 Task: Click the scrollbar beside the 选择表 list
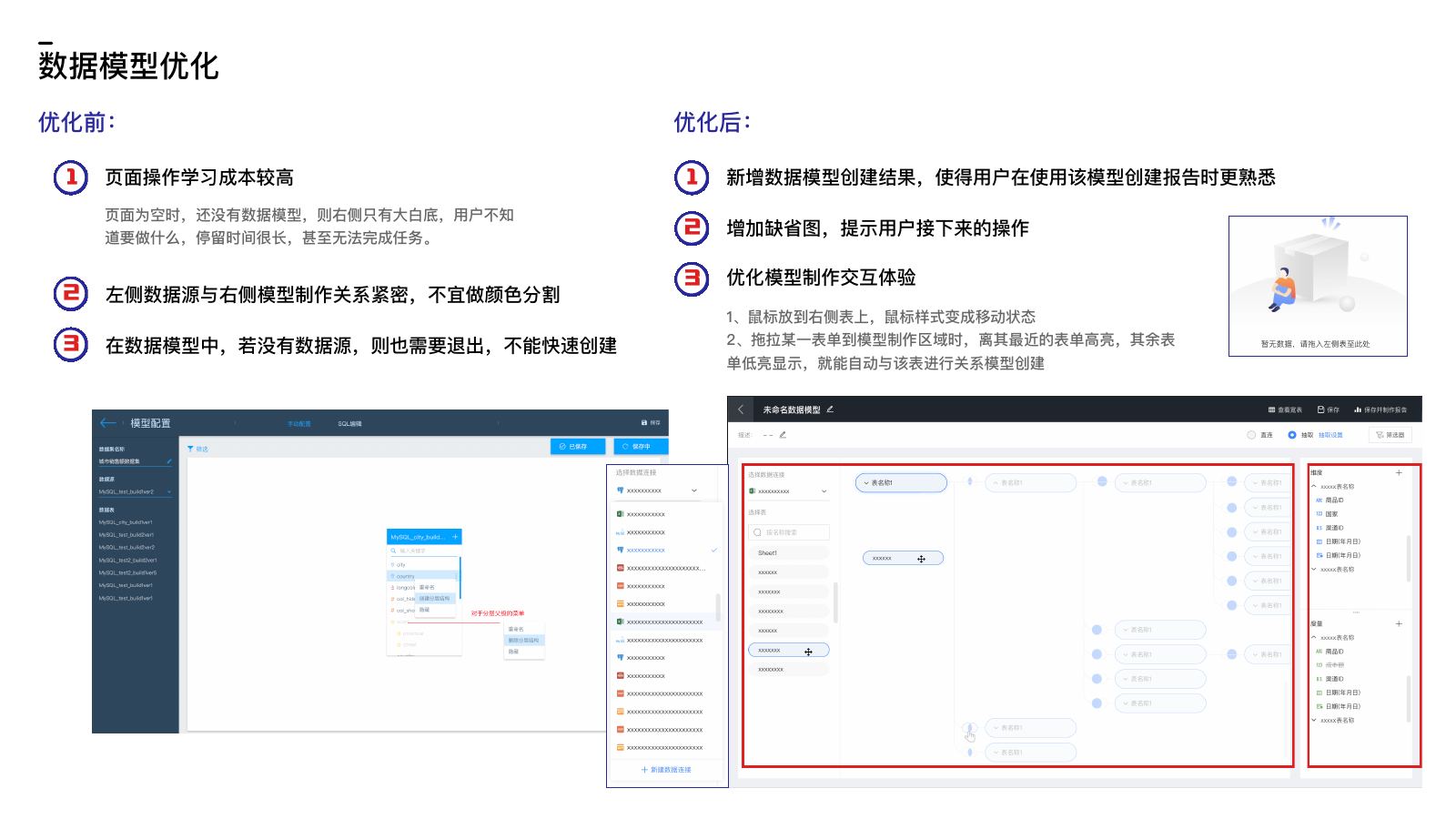click(x=835, y=602)
